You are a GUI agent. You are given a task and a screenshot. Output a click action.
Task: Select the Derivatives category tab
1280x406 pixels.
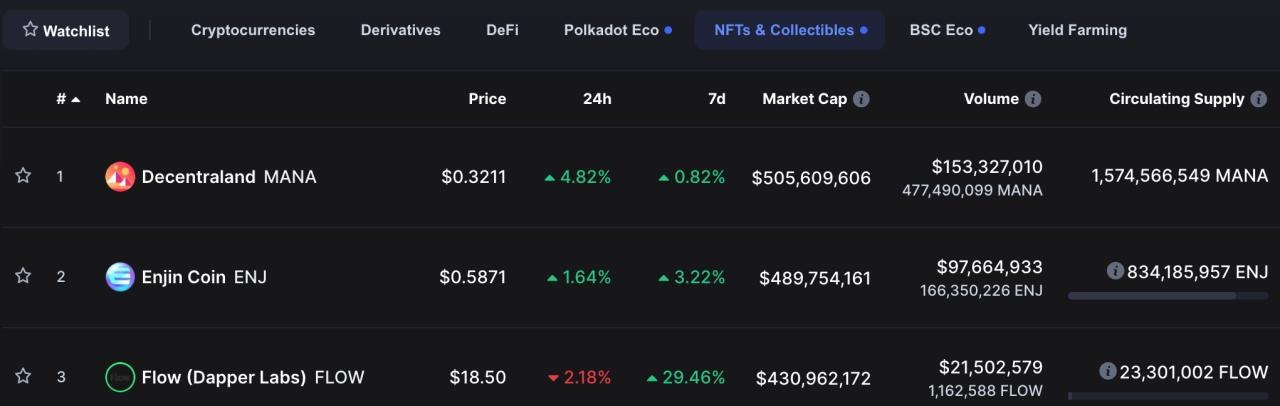pyautogui.click(x=400, y=30)
